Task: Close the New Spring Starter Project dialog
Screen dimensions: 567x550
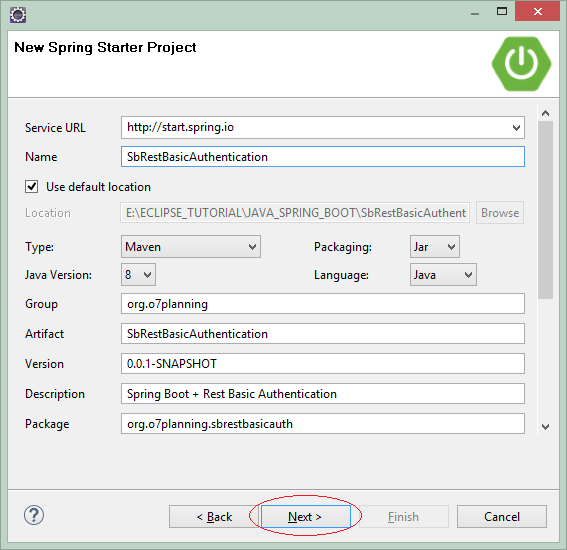Action: (537, 12)
